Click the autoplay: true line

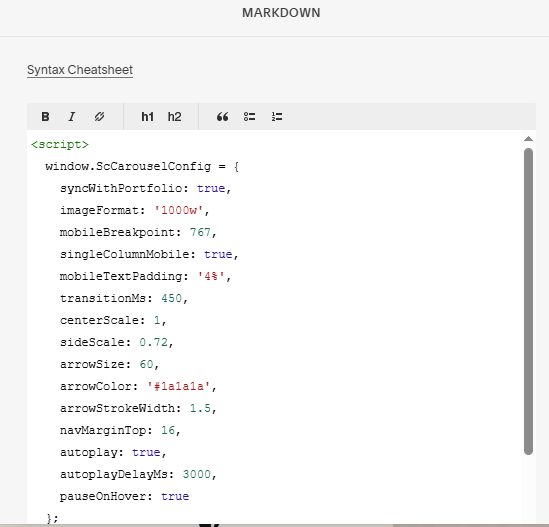tap(113, 452)
